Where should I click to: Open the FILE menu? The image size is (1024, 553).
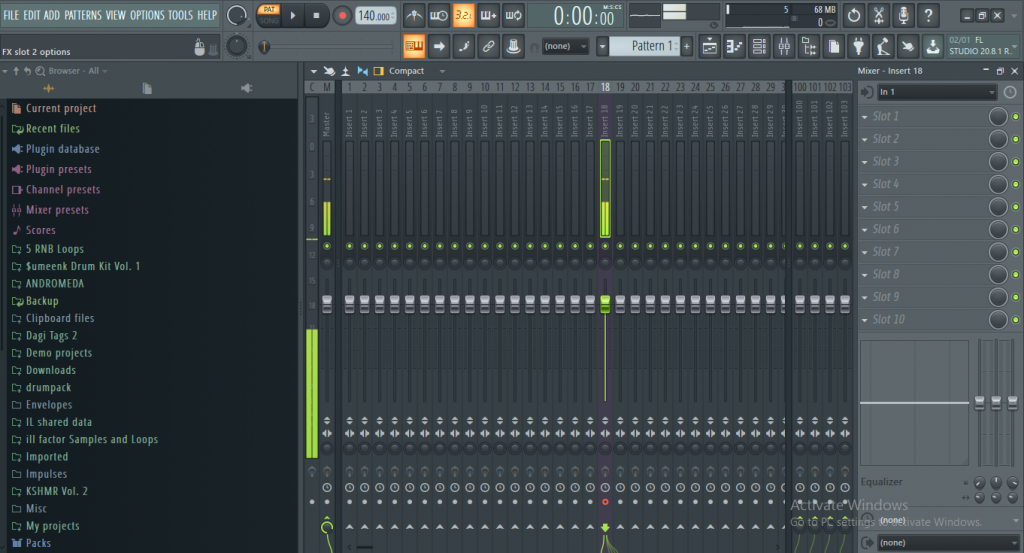11,14
